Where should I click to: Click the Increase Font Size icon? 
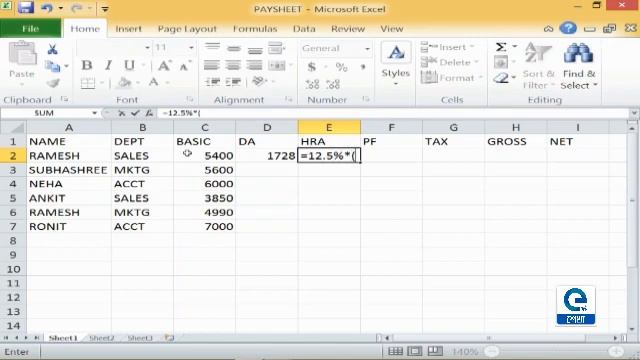tap(164, 65)
